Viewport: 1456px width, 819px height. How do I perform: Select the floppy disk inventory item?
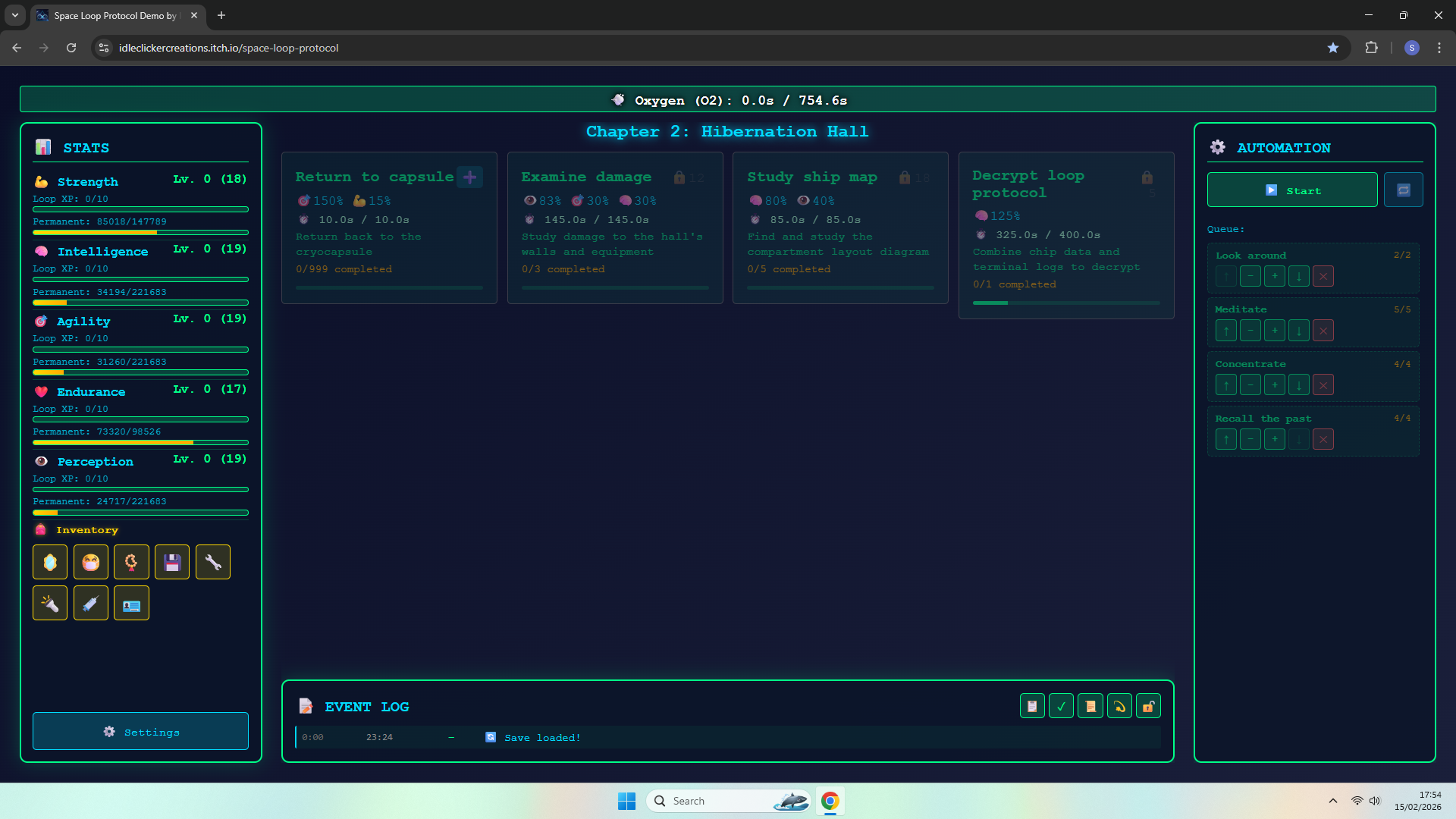(x=172, y=563)
